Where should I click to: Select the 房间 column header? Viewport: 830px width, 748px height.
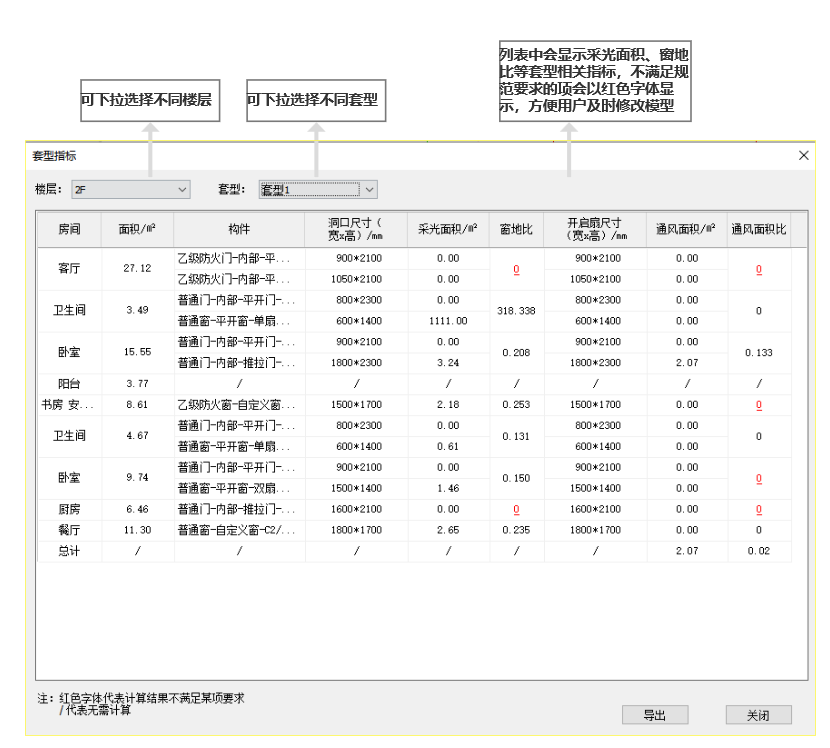click(70, 229)
